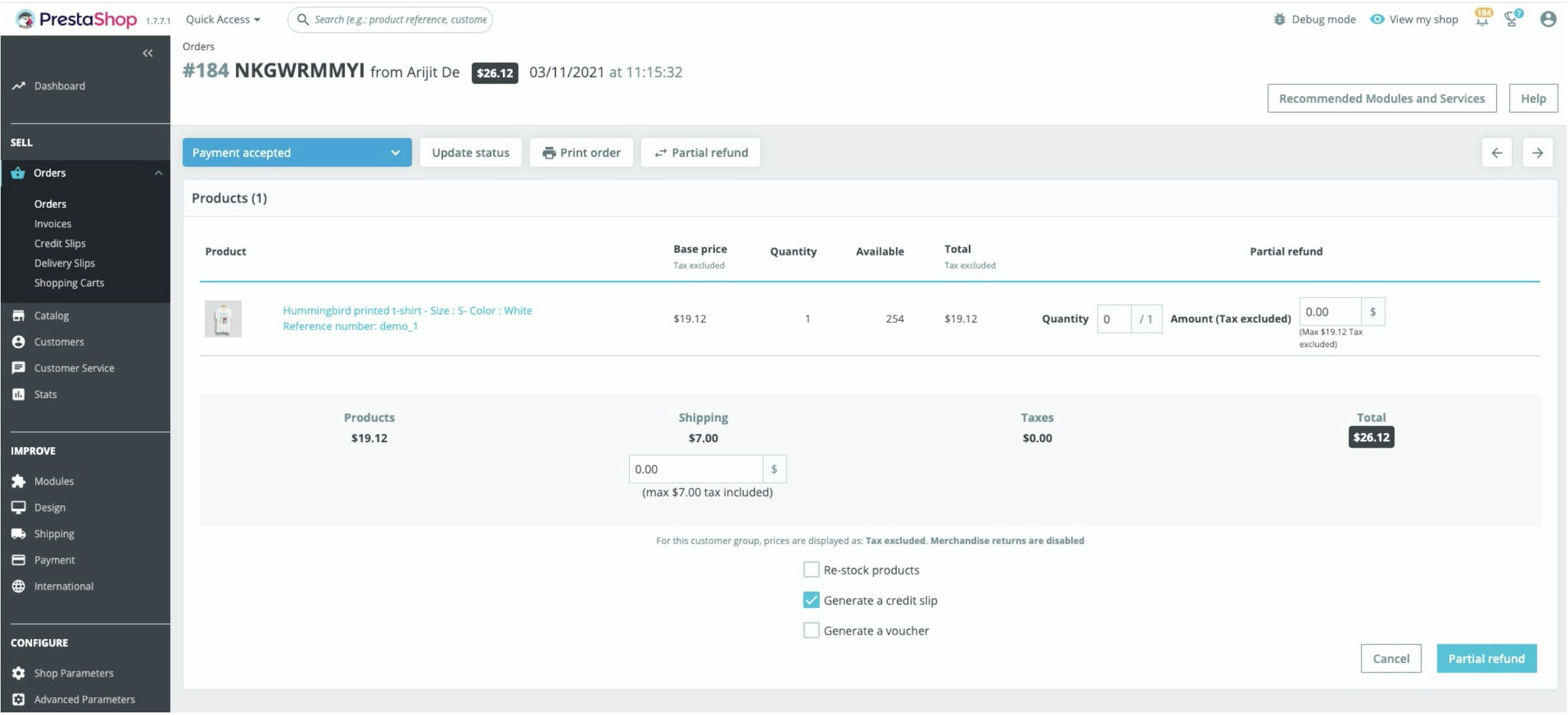Focus the shipping refund amount field

[x=695, y=469]
